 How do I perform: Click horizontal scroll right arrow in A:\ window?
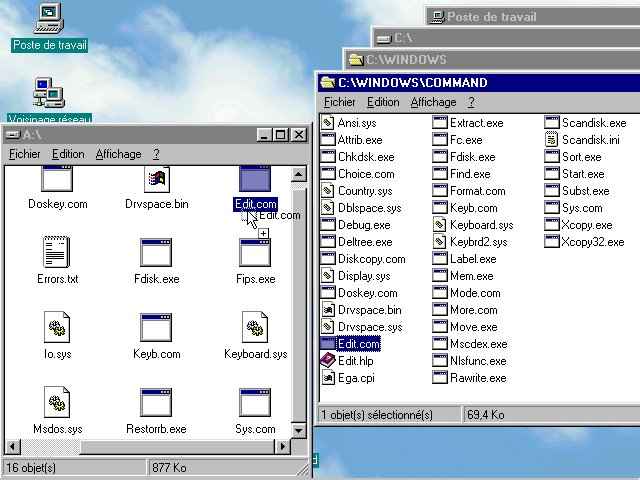click(282, 447)
